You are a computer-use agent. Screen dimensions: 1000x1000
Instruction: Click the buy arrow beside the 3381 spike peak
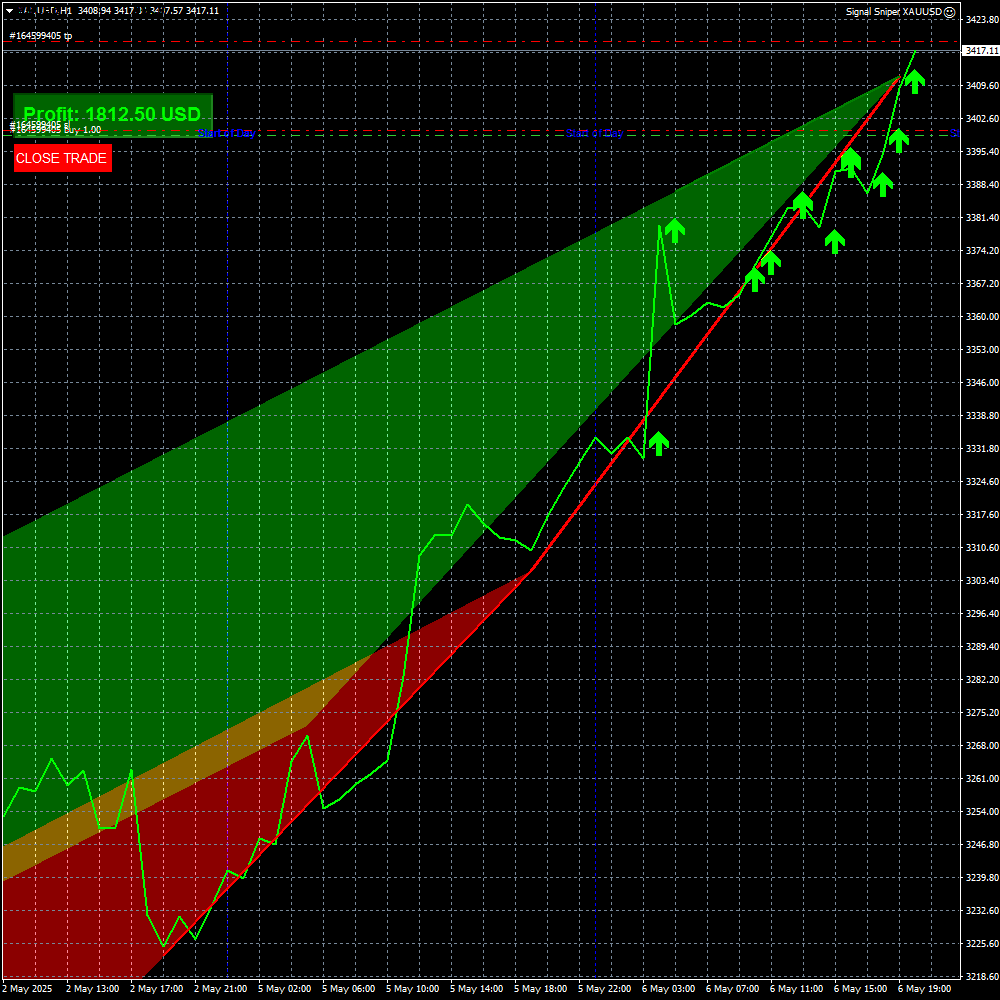pyautogui.click(x=675, y=231)
